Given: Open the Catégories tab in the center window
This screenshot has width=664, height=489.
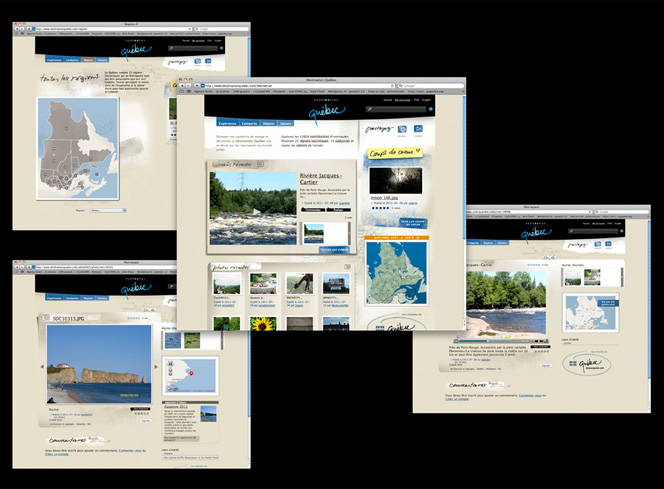Looking at the screenshot, I should pyautogui.click(x=249, y=123).
